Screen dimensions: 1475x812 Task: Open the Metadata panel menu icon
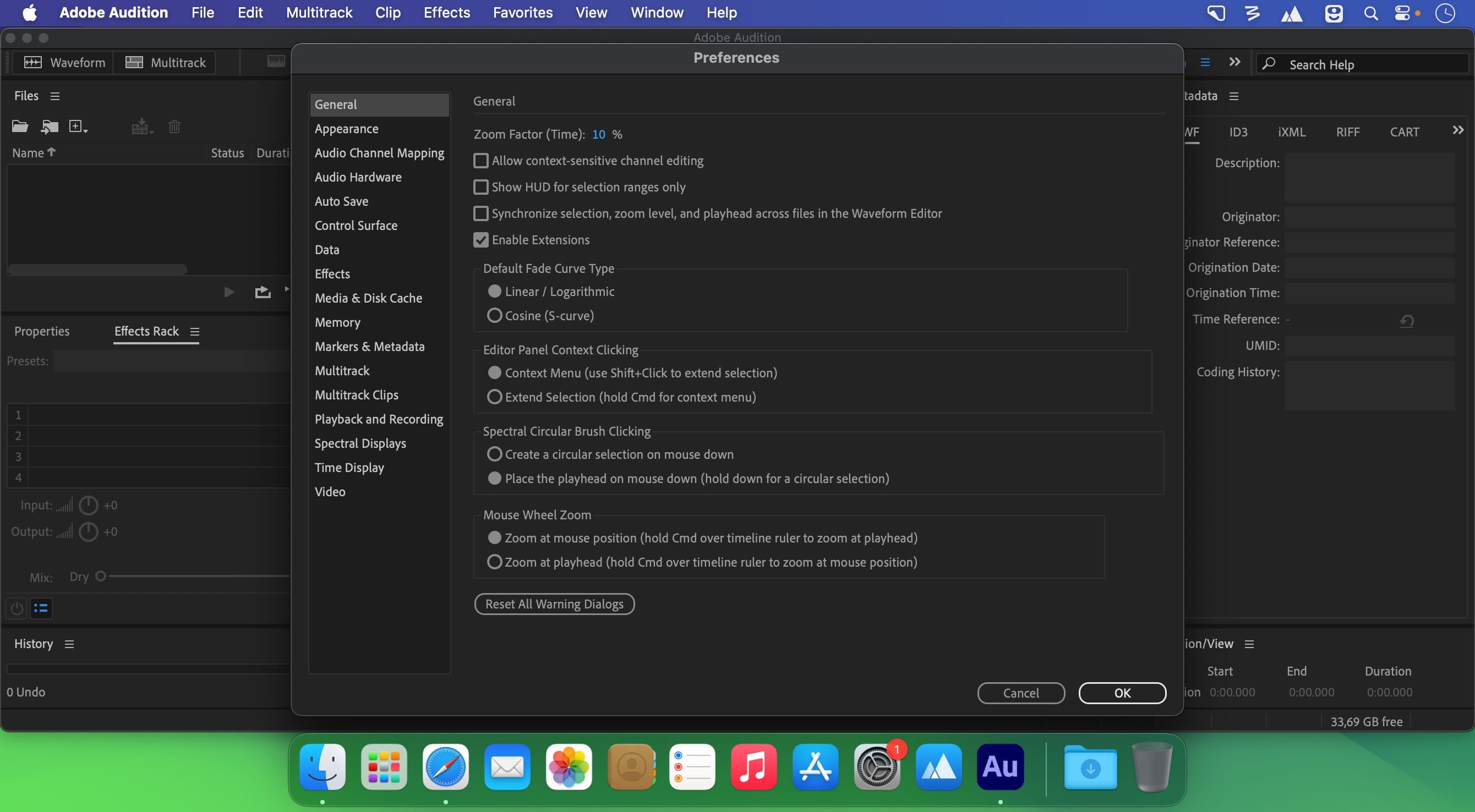[x=1234, y=96]
